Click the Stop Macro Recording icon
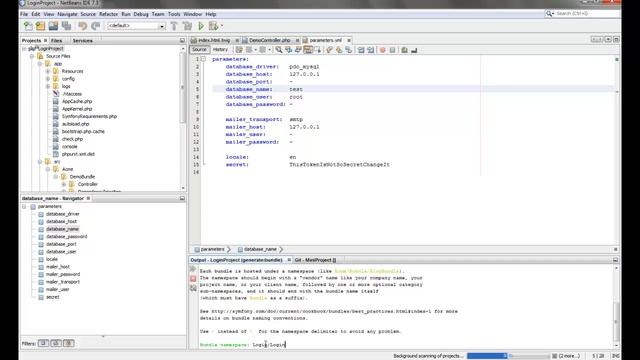The image size is (640, 360). pyautogui.click(x=392, y=50)
